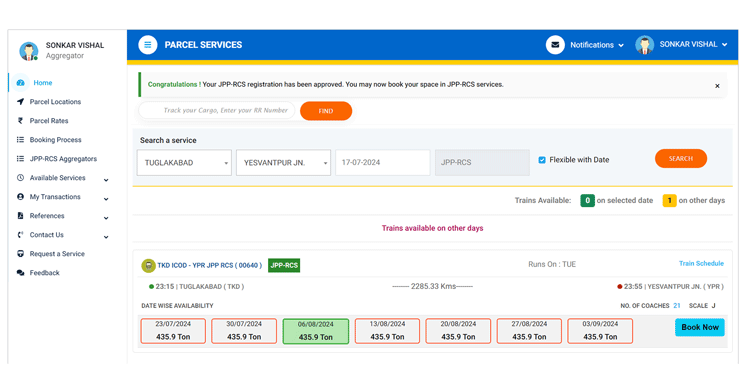Open the Train Schedule link
750x373 pixels.
[701, 263]
